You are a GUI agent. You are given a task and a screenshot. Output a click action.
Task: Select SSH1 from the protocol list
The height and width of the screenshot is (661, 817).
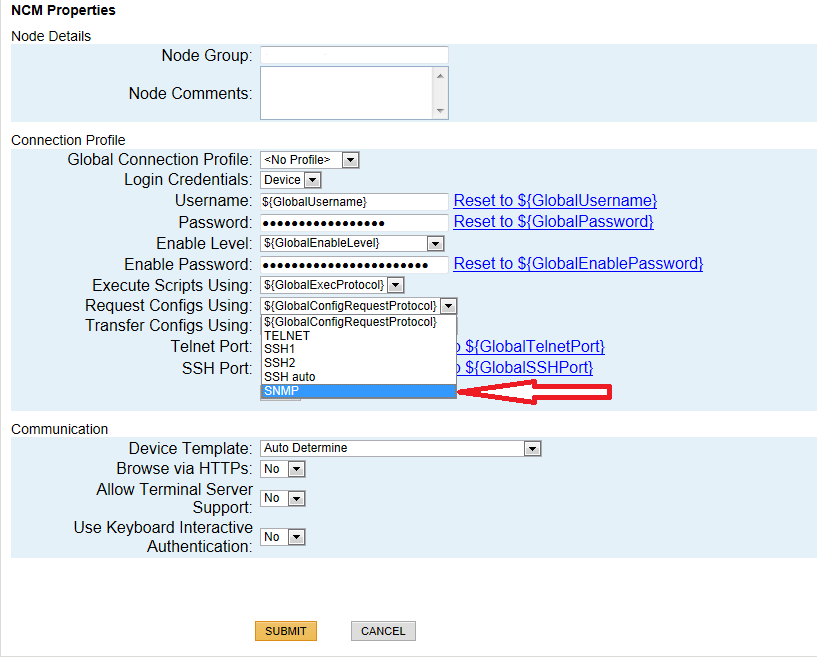(358, 349)
